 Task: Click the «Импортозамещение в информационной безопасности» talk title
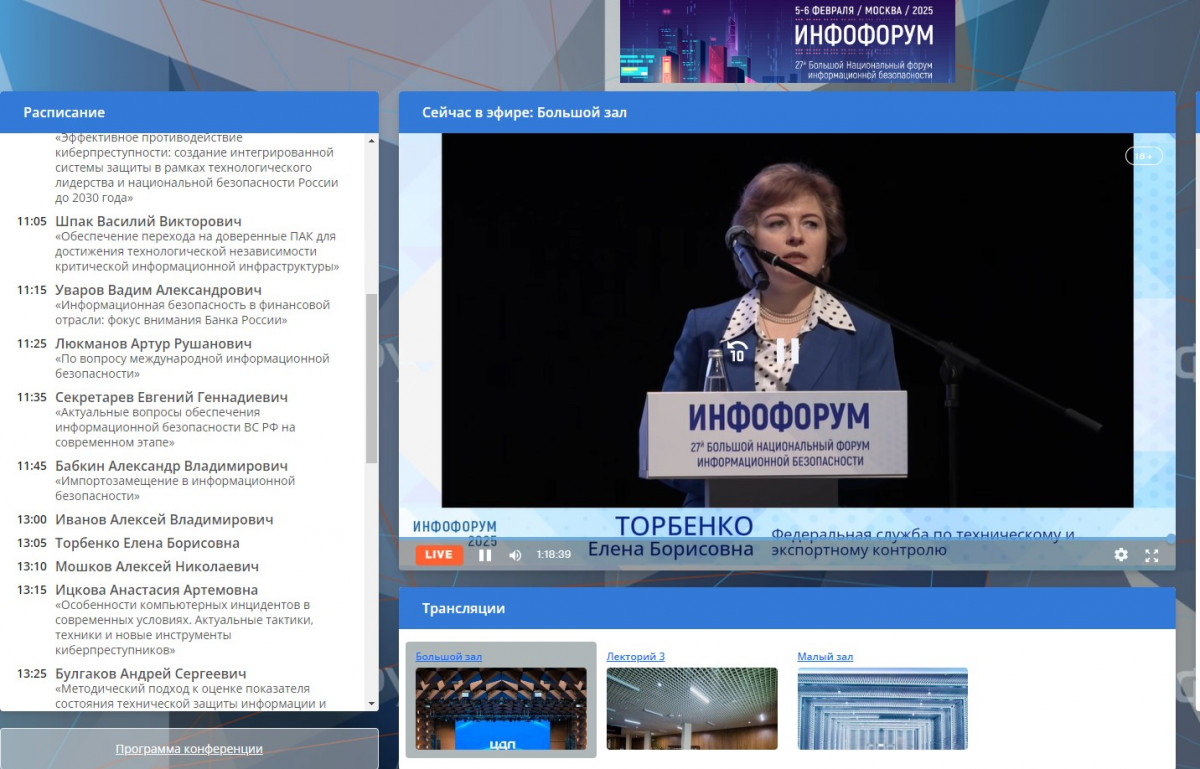pos(175,488)
